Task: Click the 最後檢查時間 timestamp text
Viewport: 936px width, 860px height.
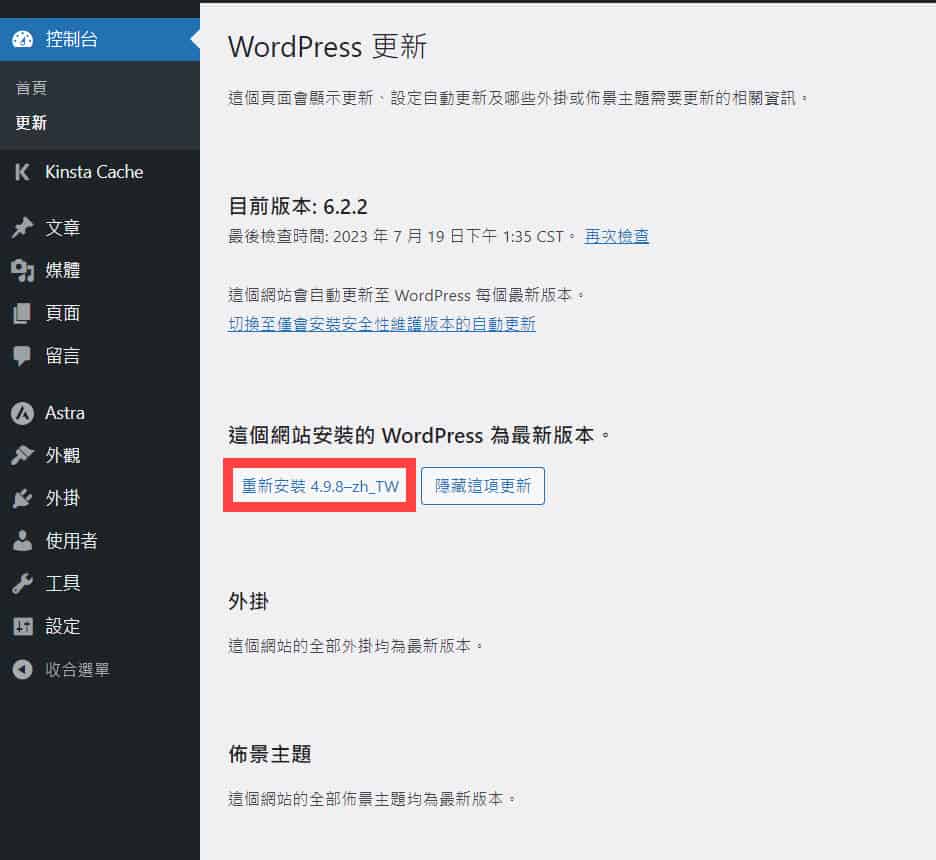Action: coord(401,236)
